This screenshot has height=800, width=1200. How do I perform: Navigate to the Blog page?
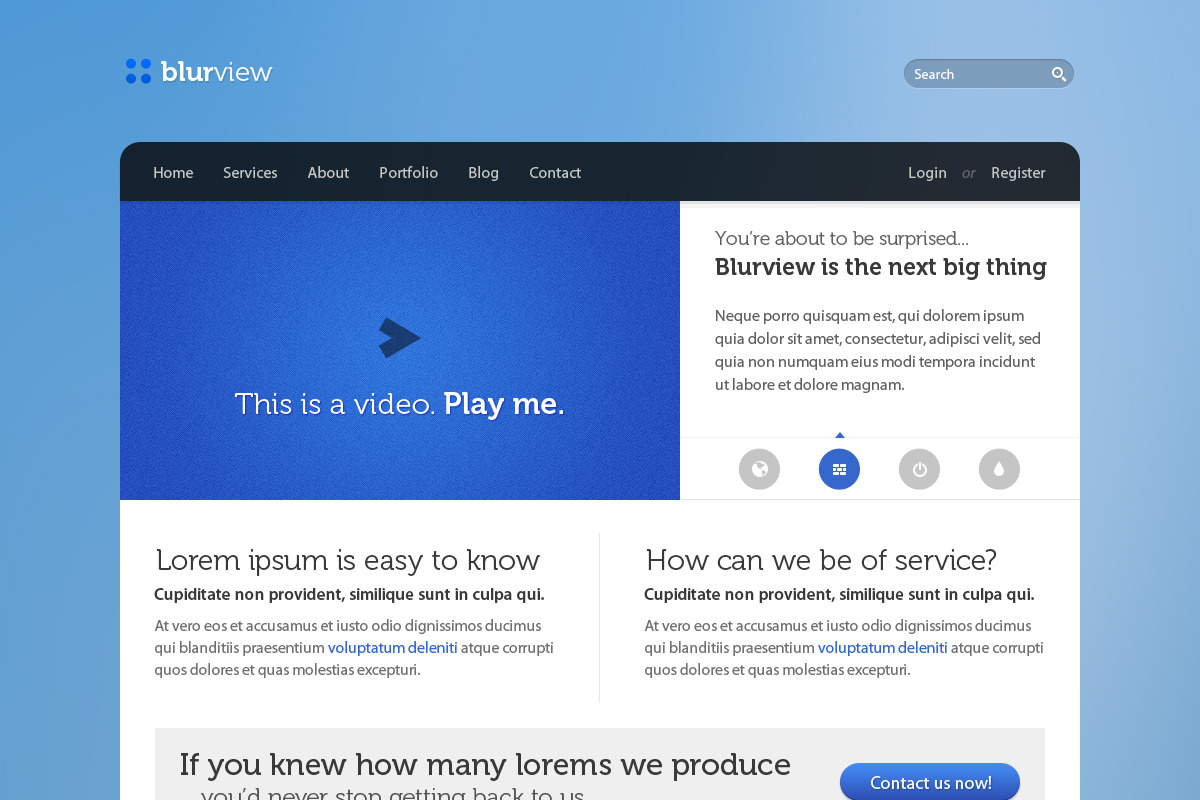point(483,173)
